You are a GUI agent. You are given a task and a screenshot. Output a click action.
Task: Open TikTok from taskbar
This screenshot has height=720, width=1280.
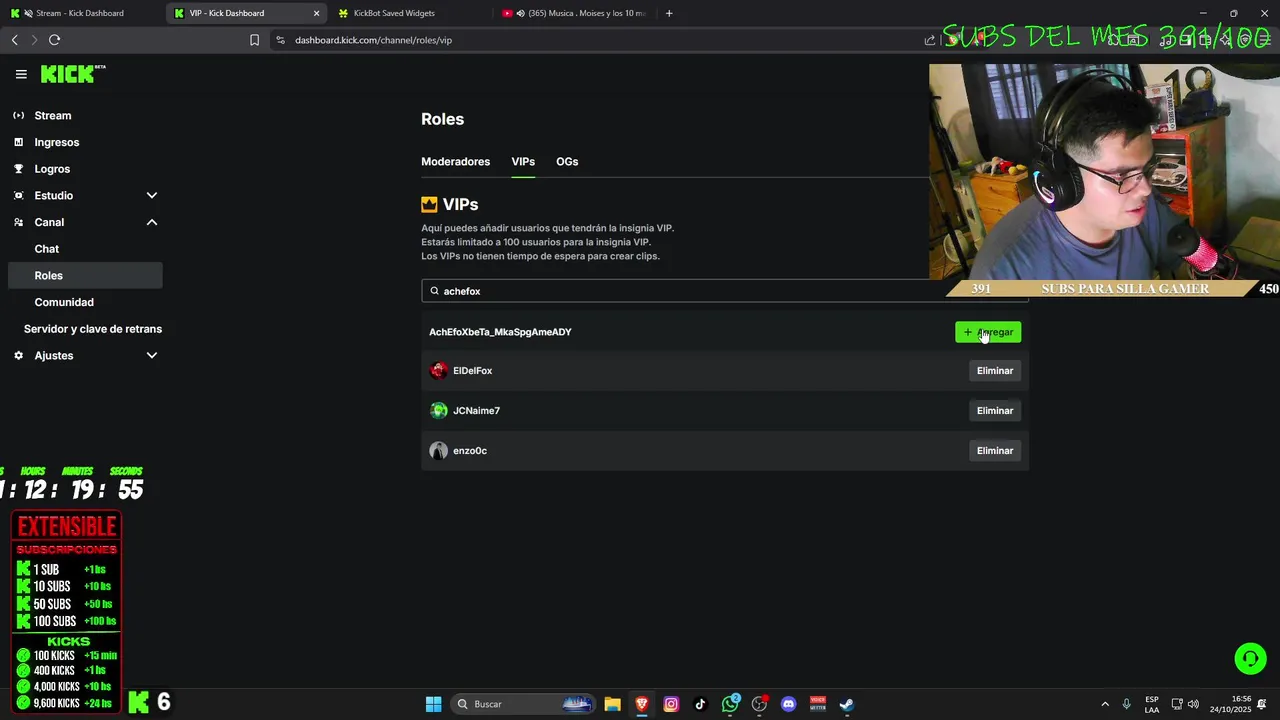point(700,704)
